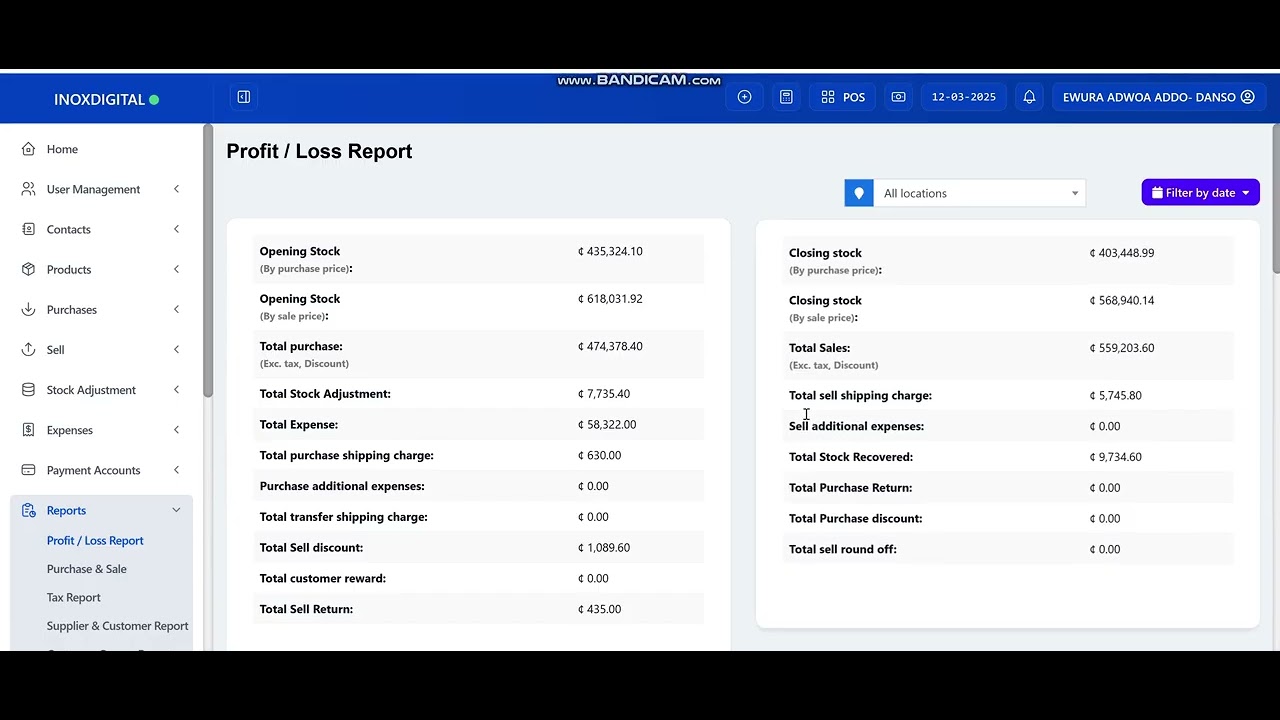
Task: Click the green online status dot
Action: click(x=154, y=100)
